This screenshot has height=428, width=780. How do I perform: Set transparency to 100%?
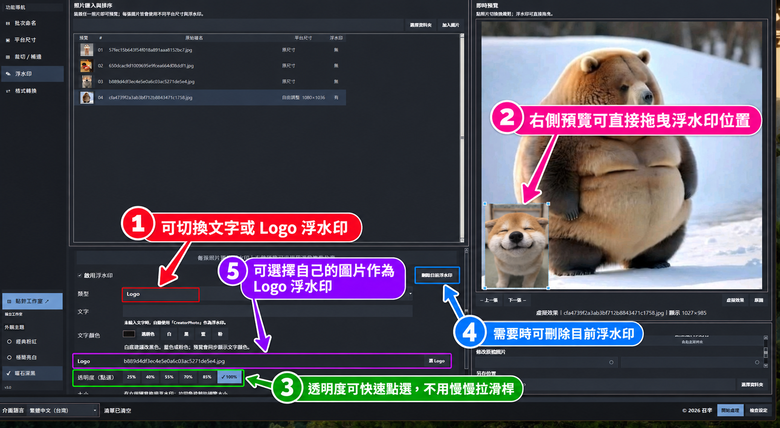point(229,377)
